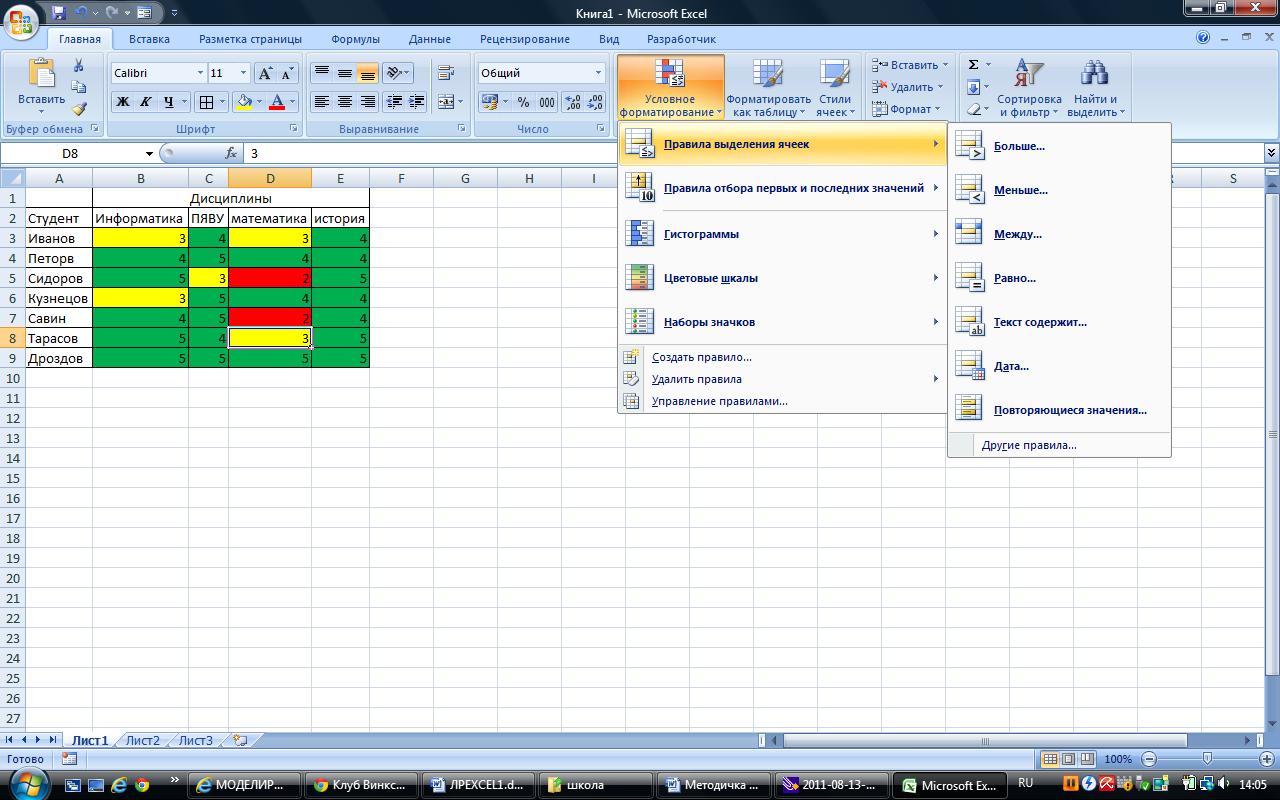Open the borders dropdown arrow
The width and height of the screenshot is (1280, 800).
tap(222, 102)
